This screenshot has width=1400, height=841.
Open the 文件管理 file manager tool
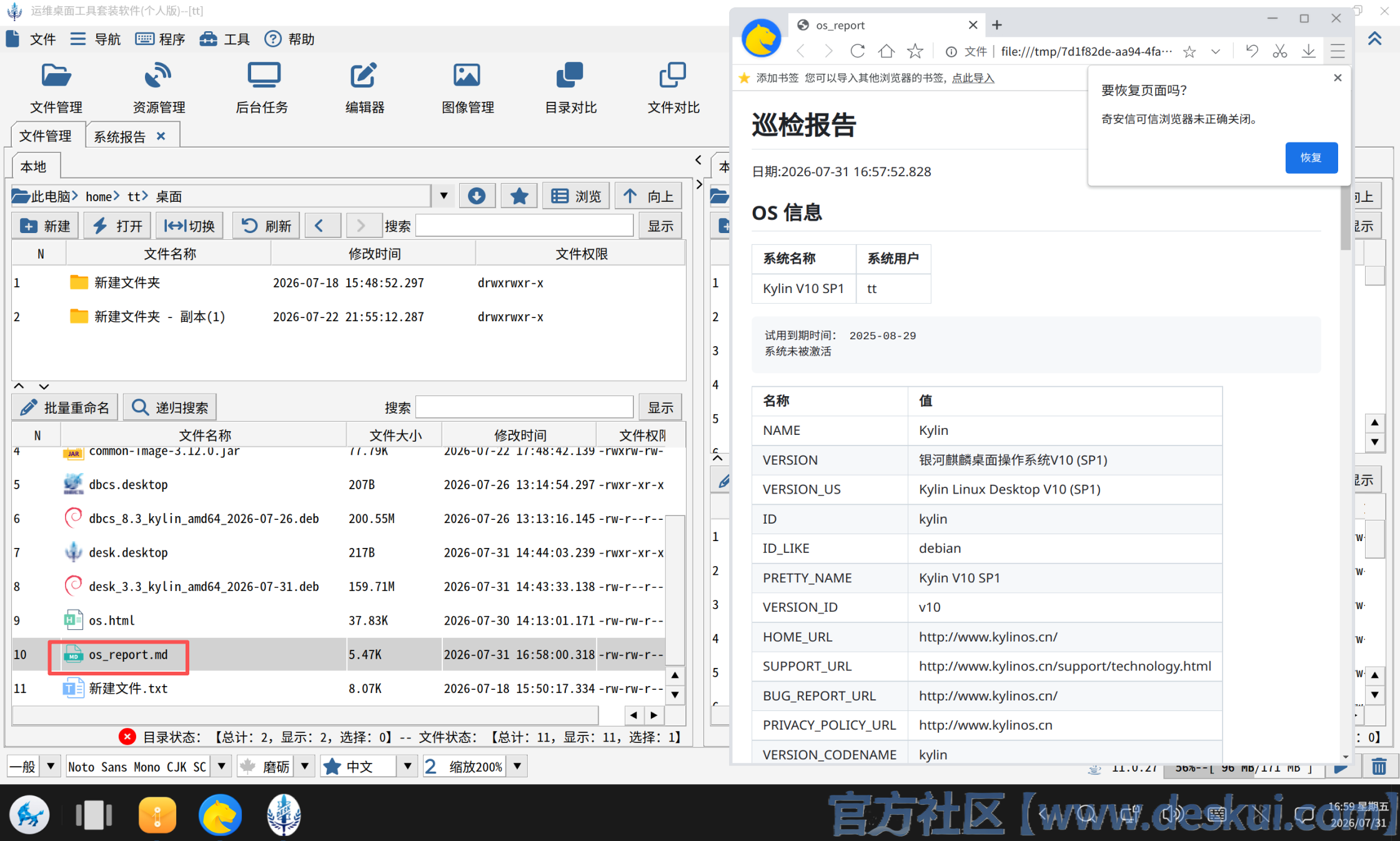pyautogui.click(x=56, y=88)
